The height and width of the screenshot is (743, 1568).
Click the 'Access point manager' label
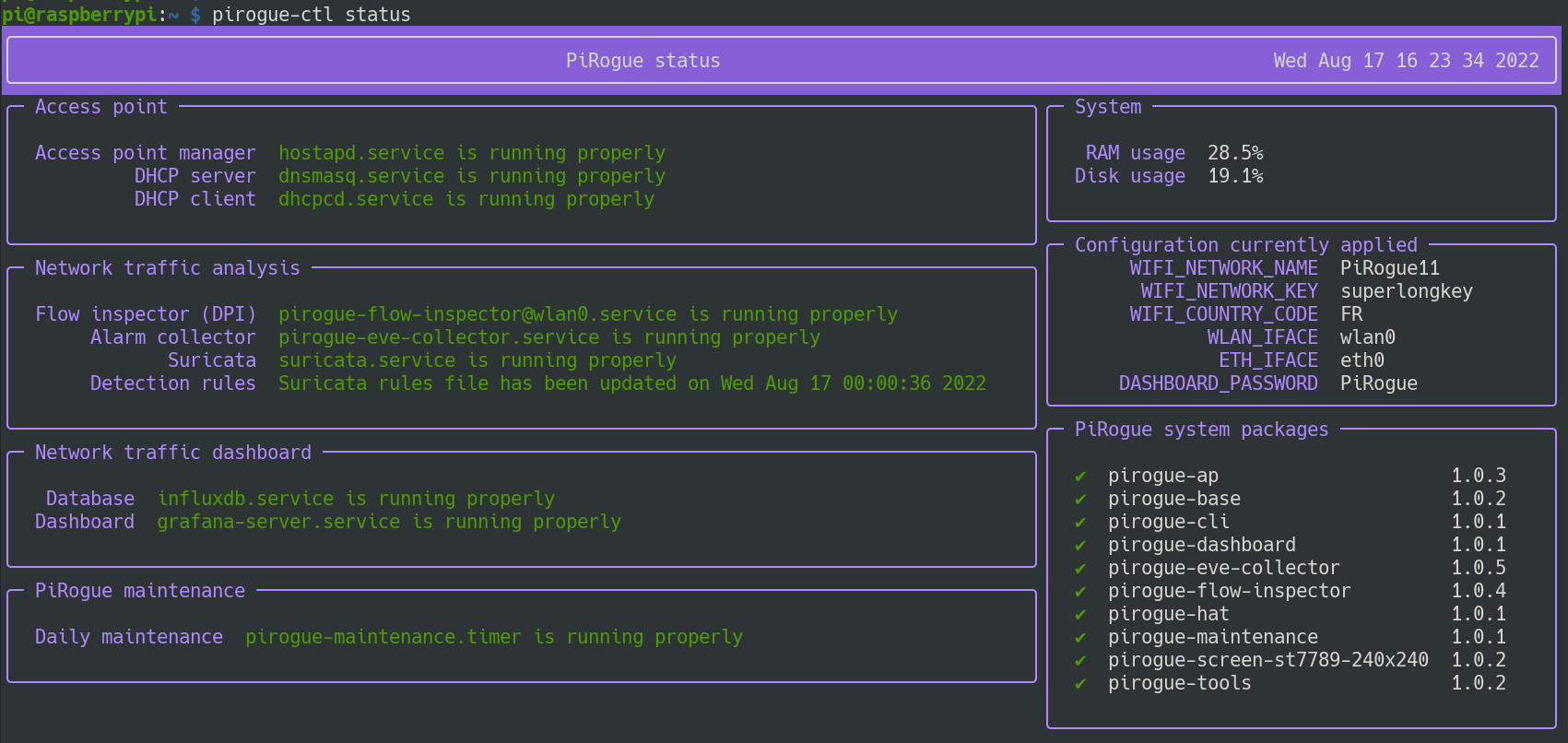coord(146,153)
